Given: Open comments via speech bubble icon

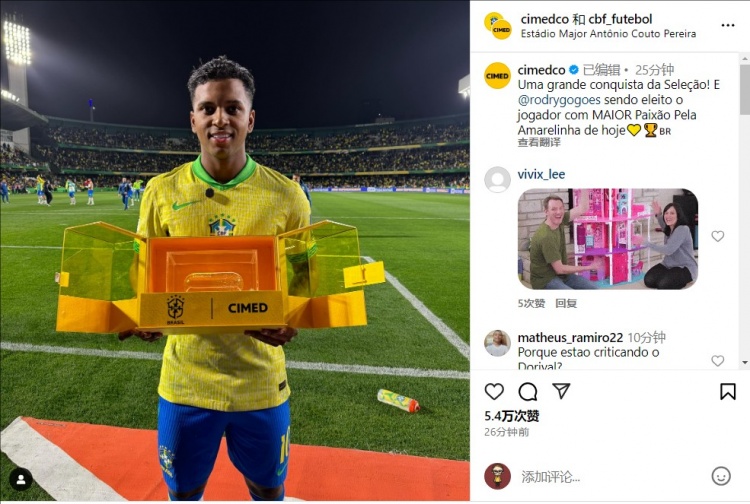Looking at the screenshot, I should pyautogui.click(x=528, y=392).
